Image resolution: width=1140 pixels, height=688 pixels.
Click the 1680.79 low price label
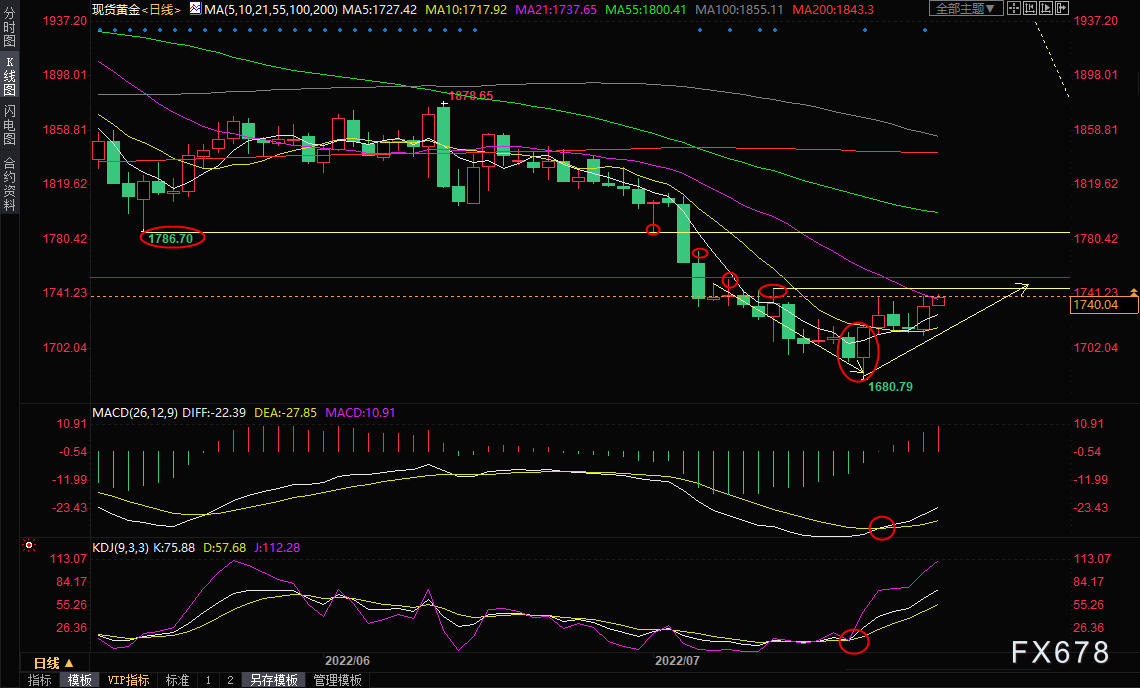click(x=891, y=386)
